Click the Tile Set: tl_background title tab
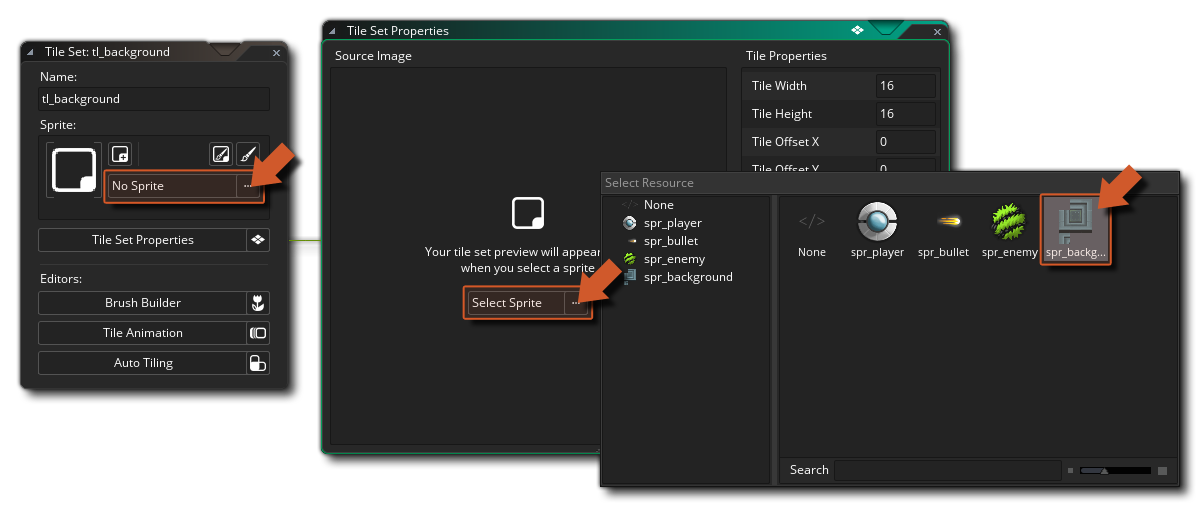1200x507 pixels. 107,52
